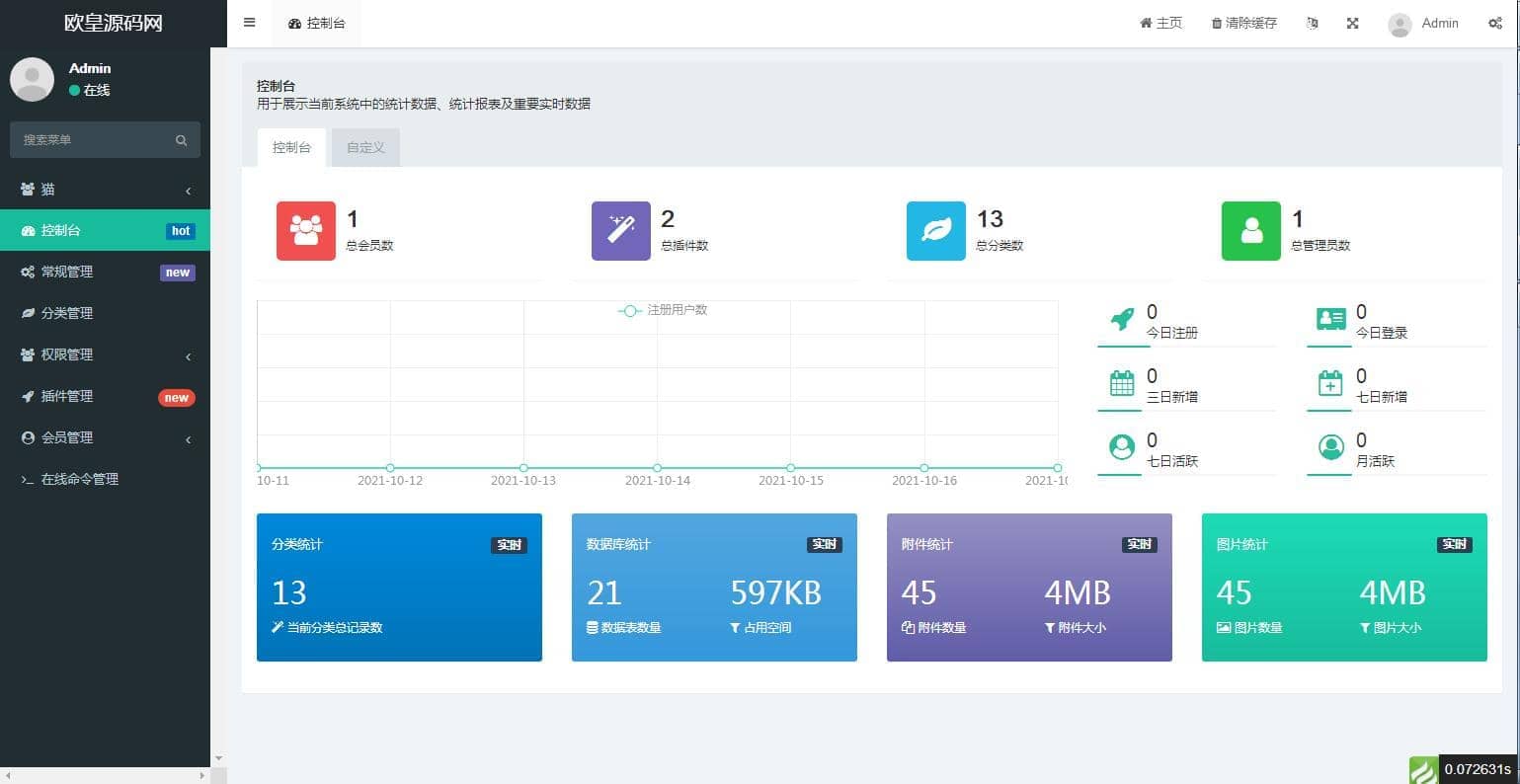Screen dimensions: 1520x784
Task: Toggle fullscreen mode from the header
Action: (x=1352, y=23)
